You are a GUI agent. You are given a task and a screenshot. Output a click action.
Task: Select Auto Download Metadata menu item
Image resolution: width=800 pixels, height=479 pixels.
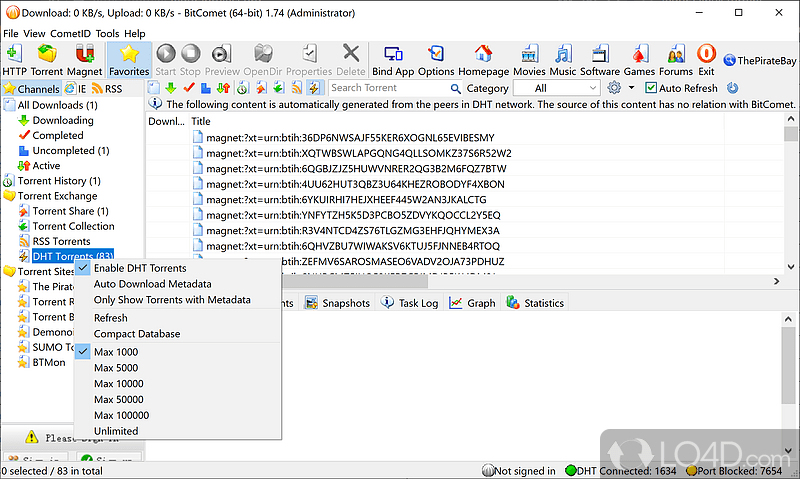[178, 284]
